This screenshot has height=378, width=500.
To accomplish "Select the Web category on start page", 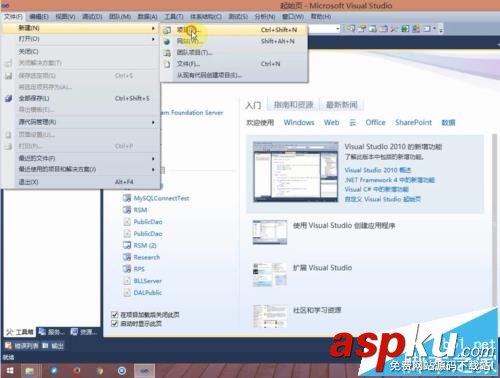I will 331,122.
